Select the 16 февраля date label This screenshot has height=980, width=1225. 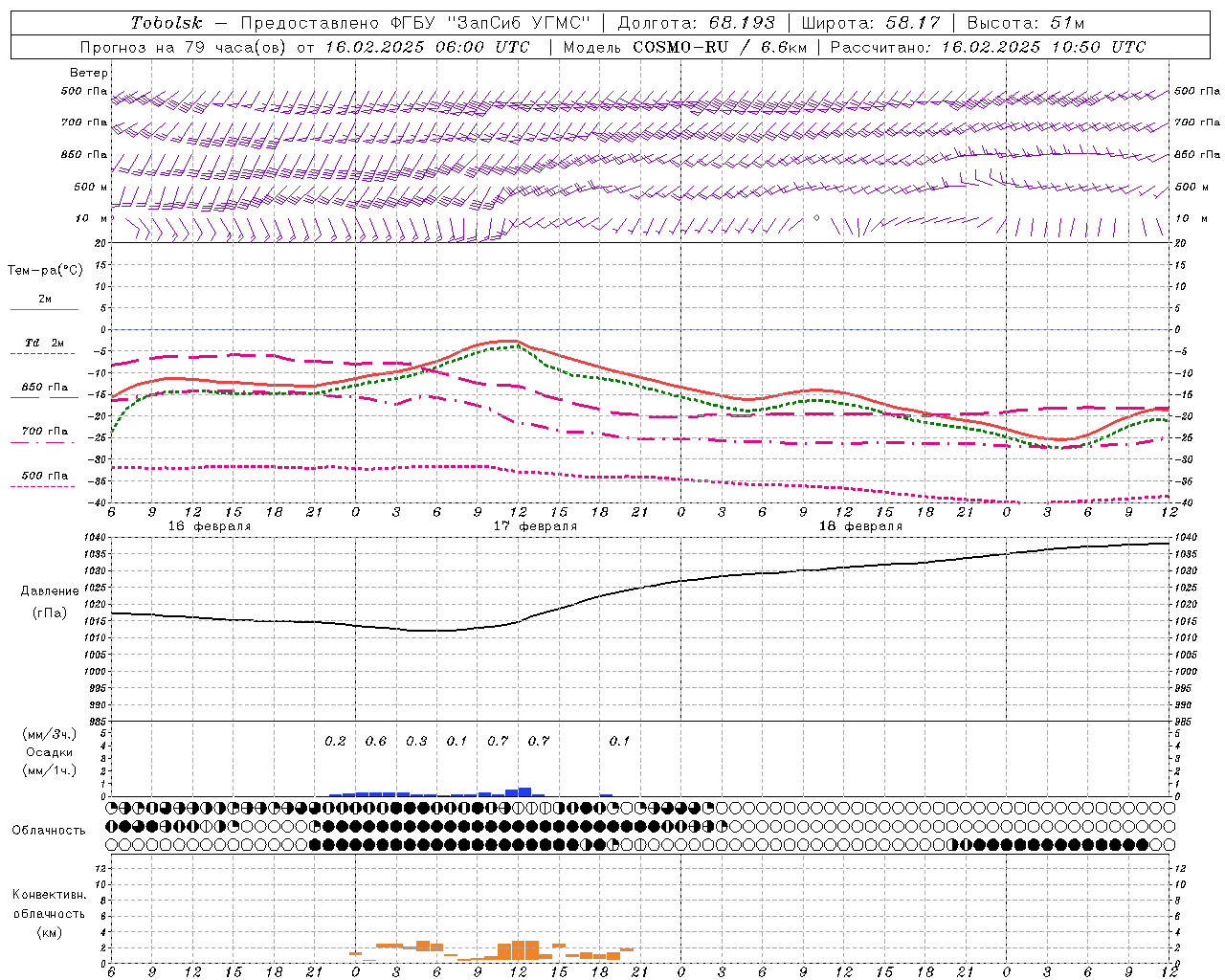click(210, 526)
